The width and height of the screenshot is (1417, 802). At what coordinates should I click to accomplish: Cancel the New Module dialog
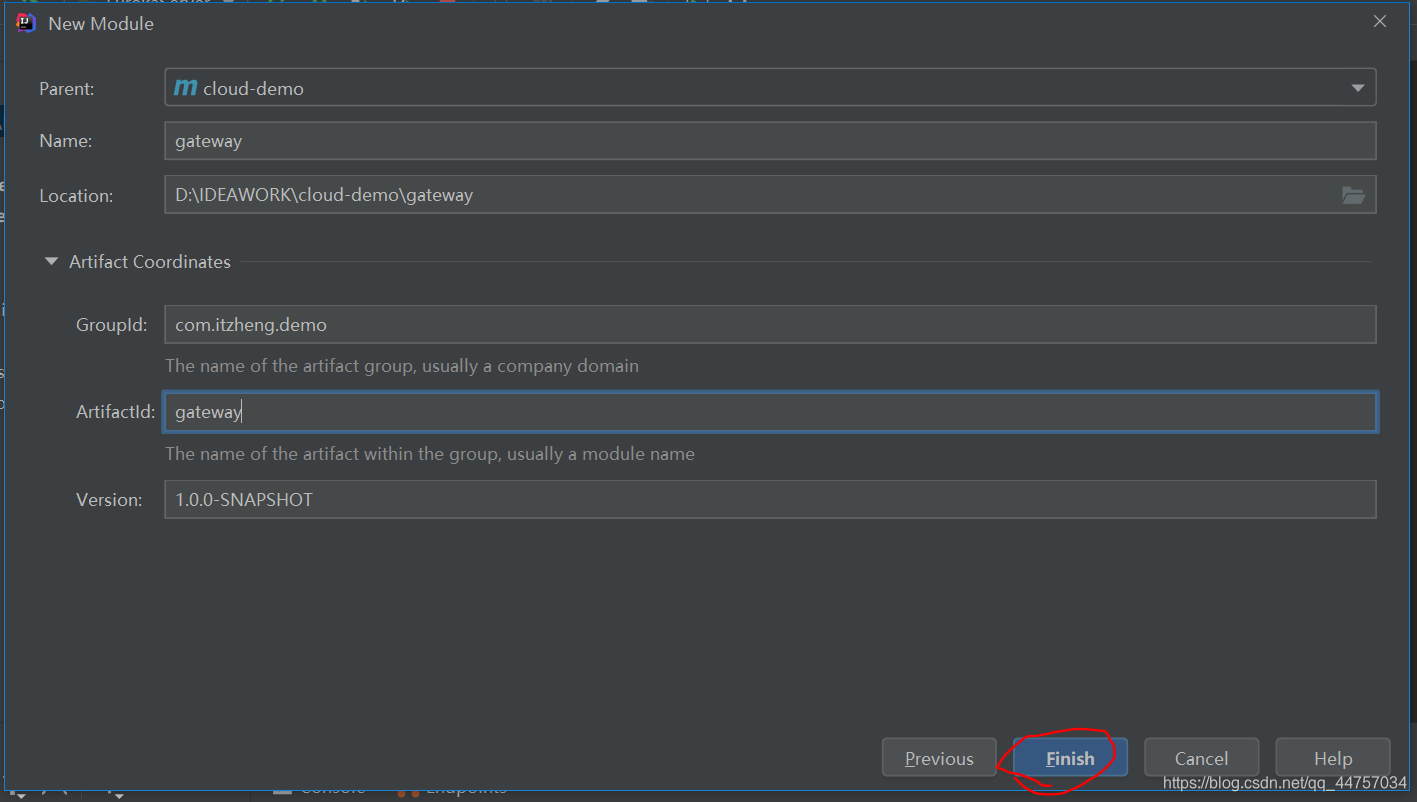[x=1201, y=758]
